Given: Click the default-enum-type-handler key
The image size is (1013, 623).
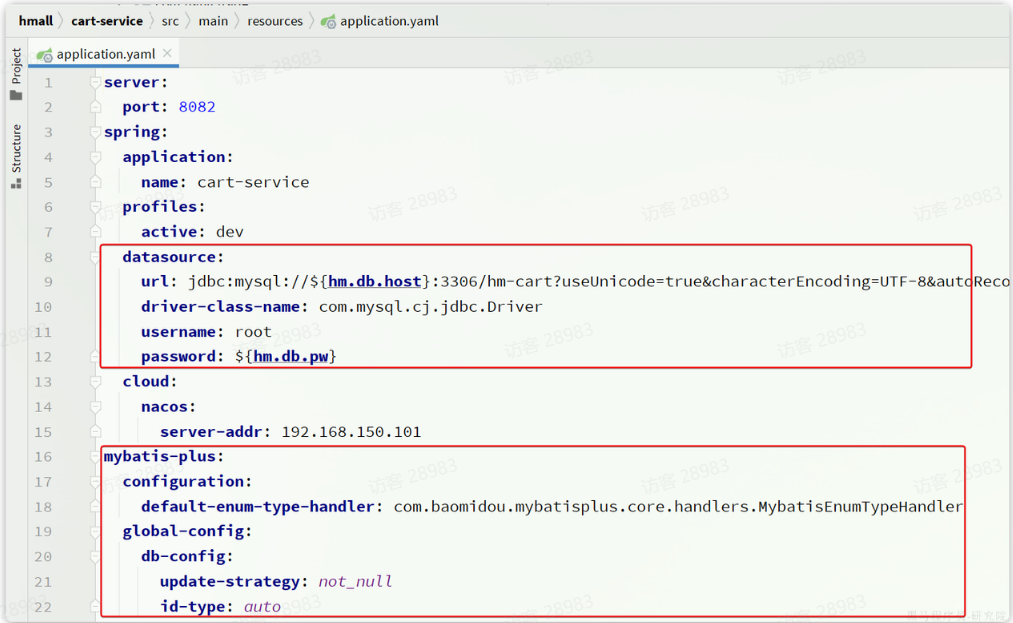Looking at the screenshot, I should [x=258, y=507].
